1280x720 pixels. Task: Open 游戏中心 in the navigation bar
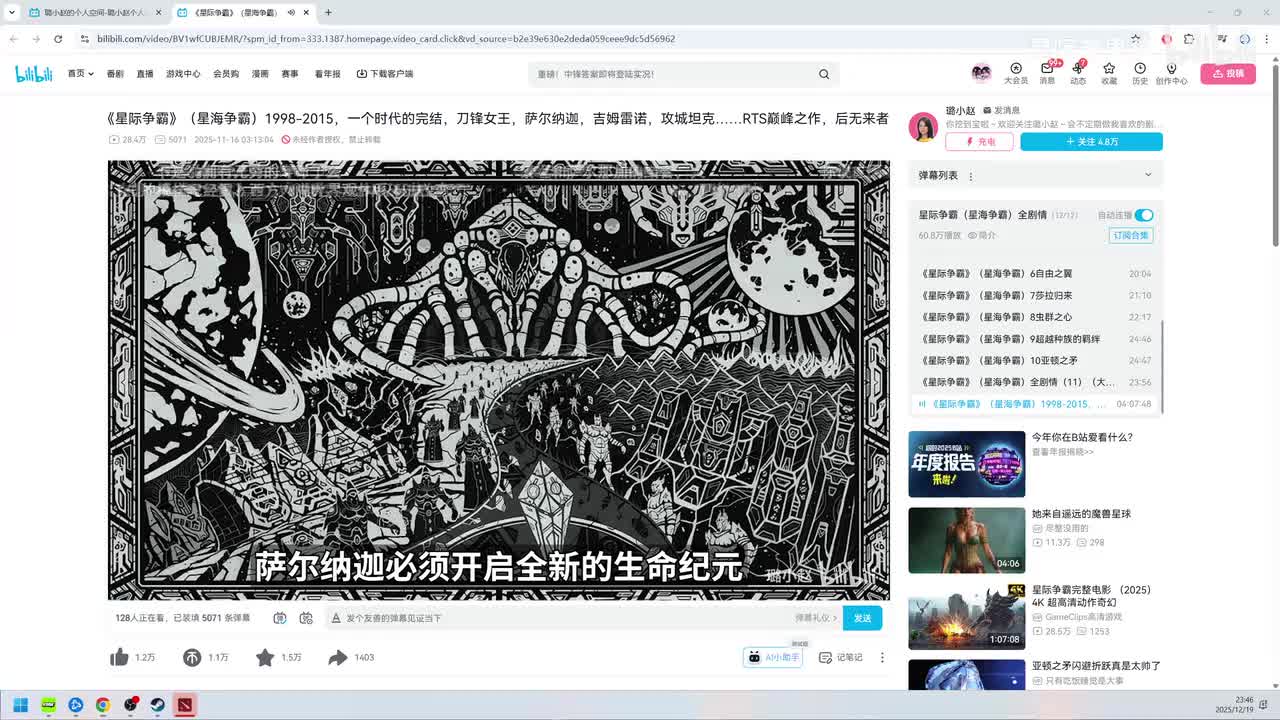[x=183, y=74]
